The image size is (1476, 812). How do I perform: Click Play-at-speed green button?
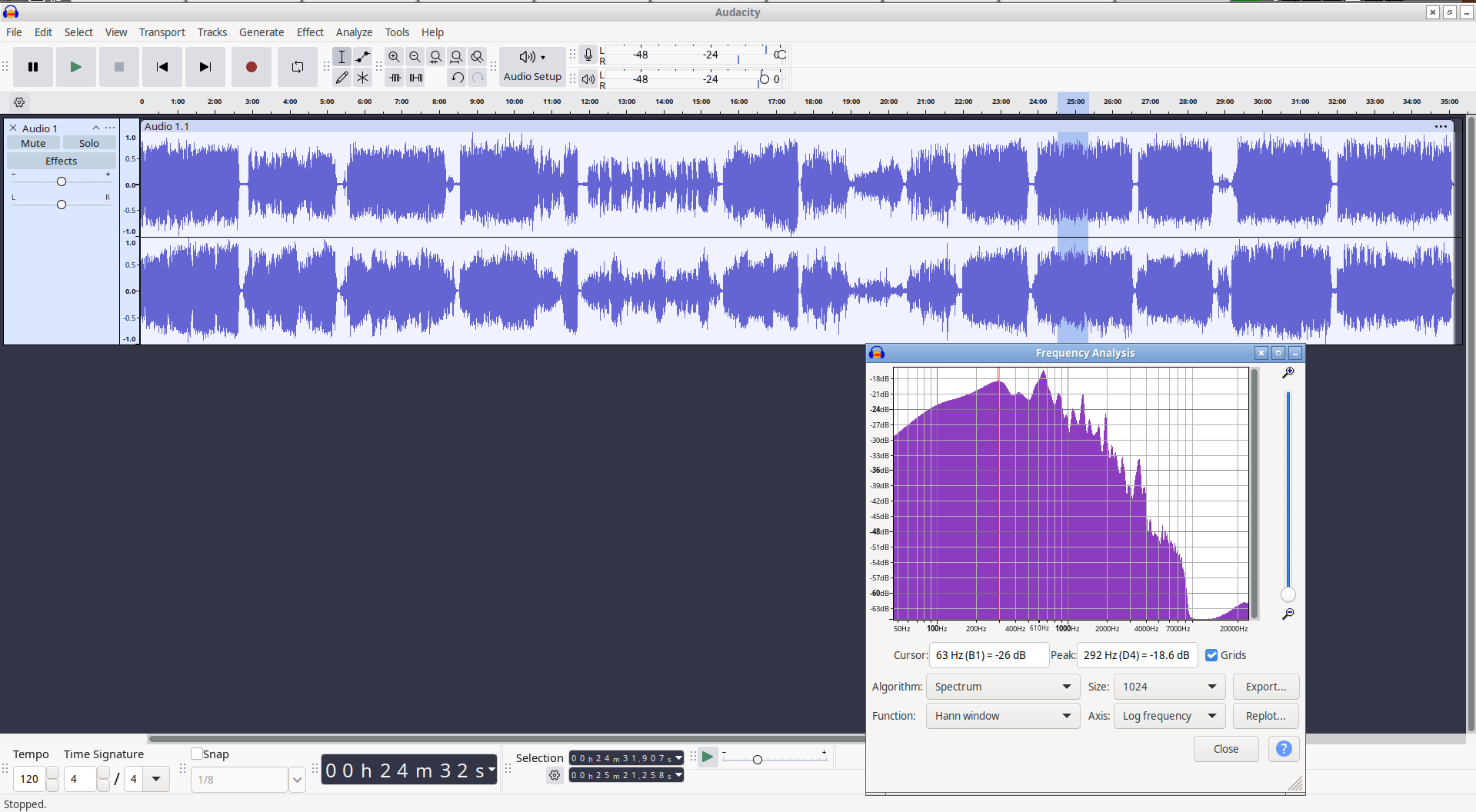click(708, 757)
